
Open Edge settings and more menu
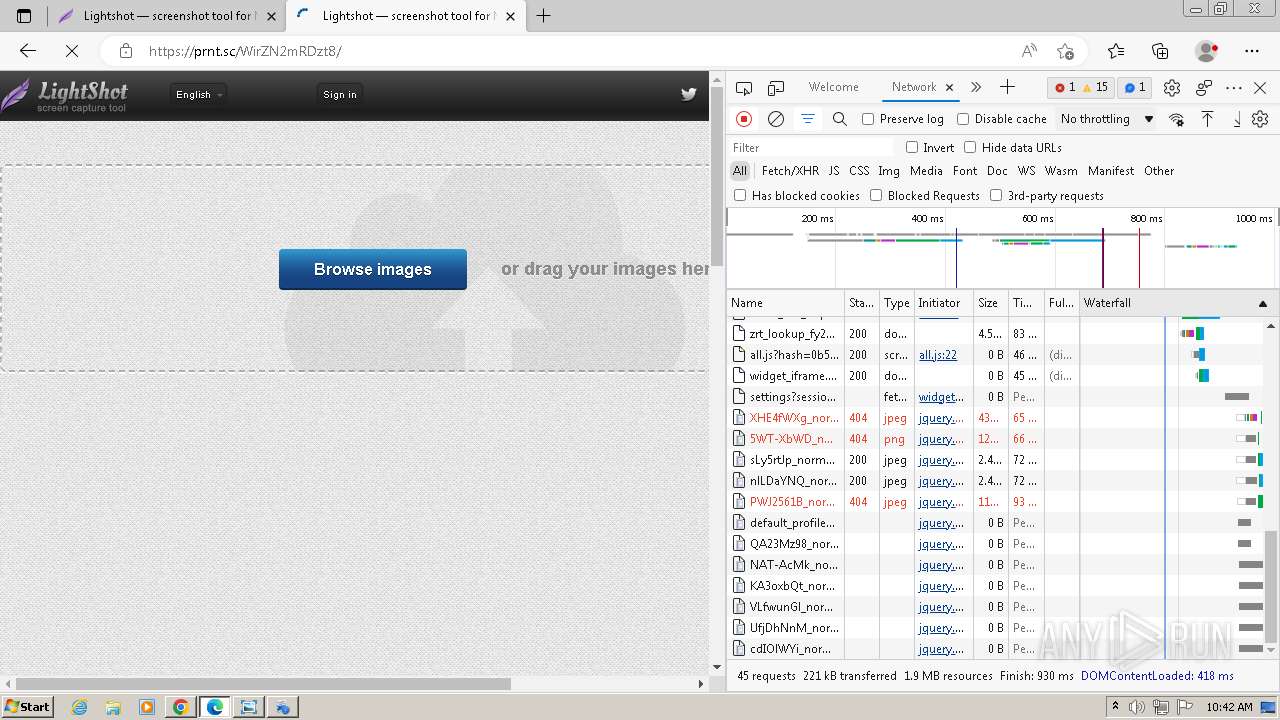[1252, 51]
